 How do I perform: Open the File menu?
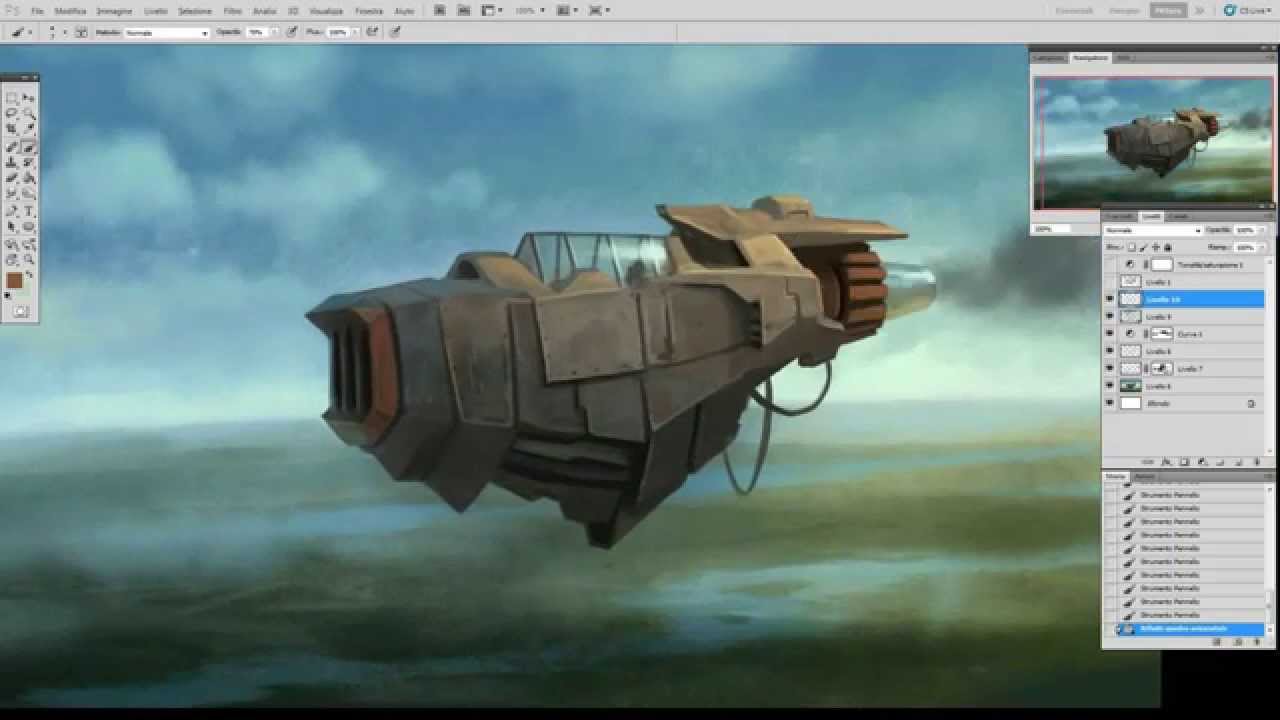point(37,10)
